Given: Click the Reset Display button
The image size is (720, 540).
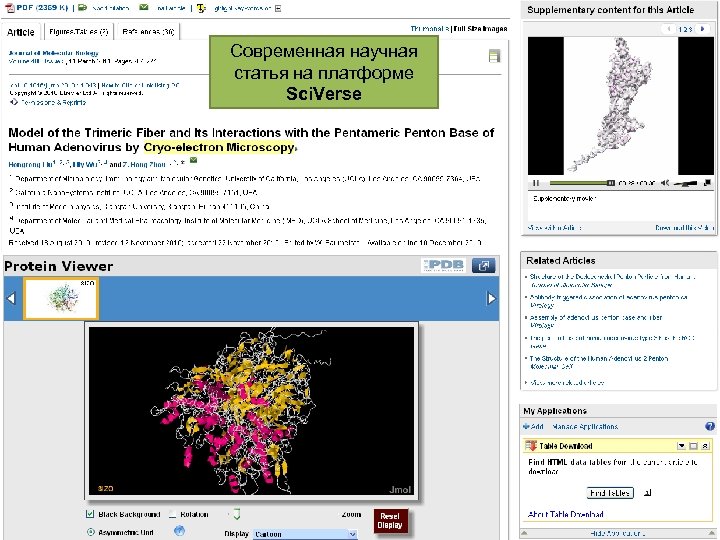Looking at the screenshot, I should [x=390, y=521].
